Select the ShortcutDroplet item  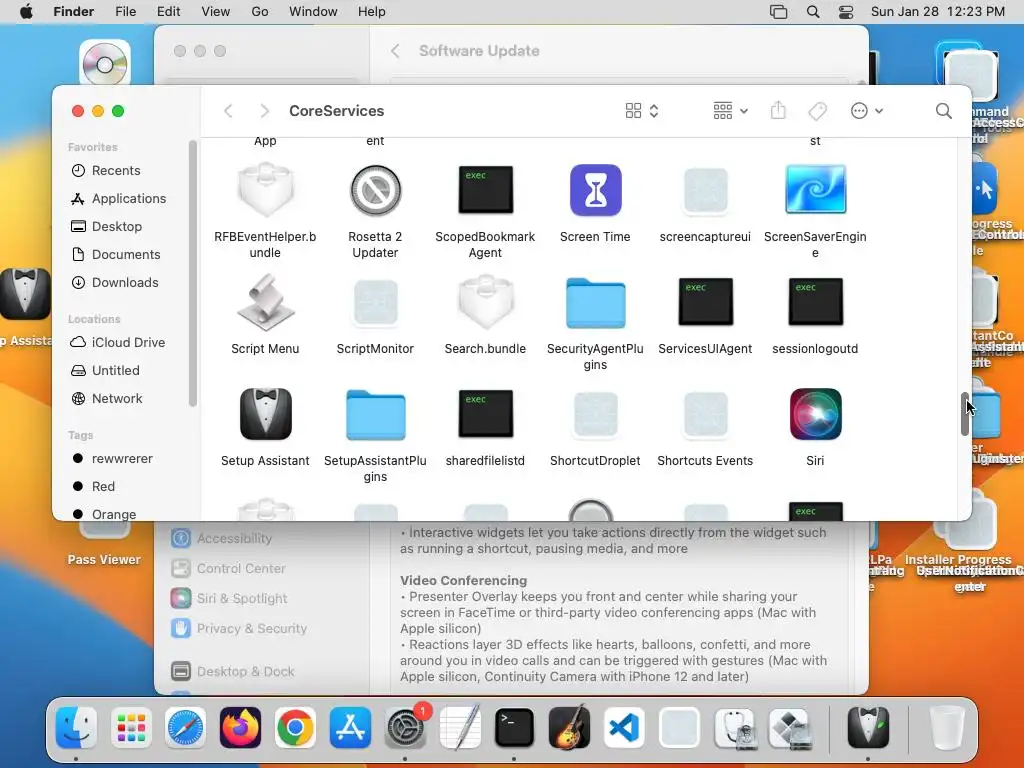595,414
